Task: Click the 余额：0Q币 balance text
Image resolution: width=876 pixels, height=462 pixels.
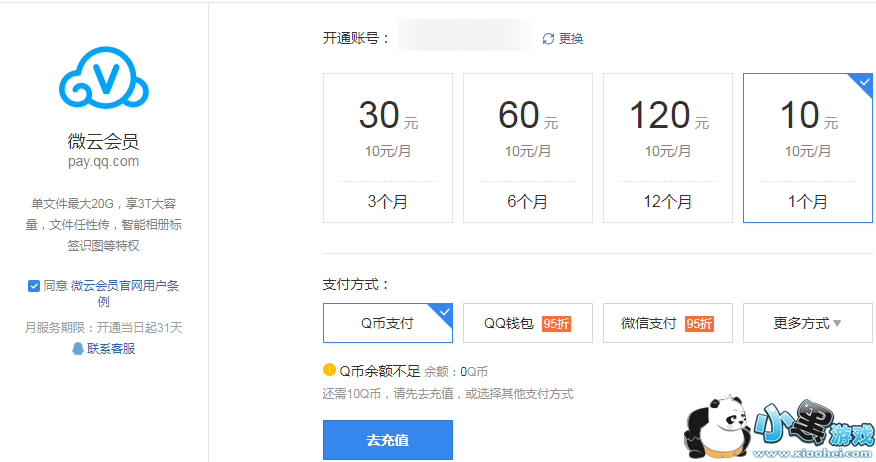Action: click(456, 371)
